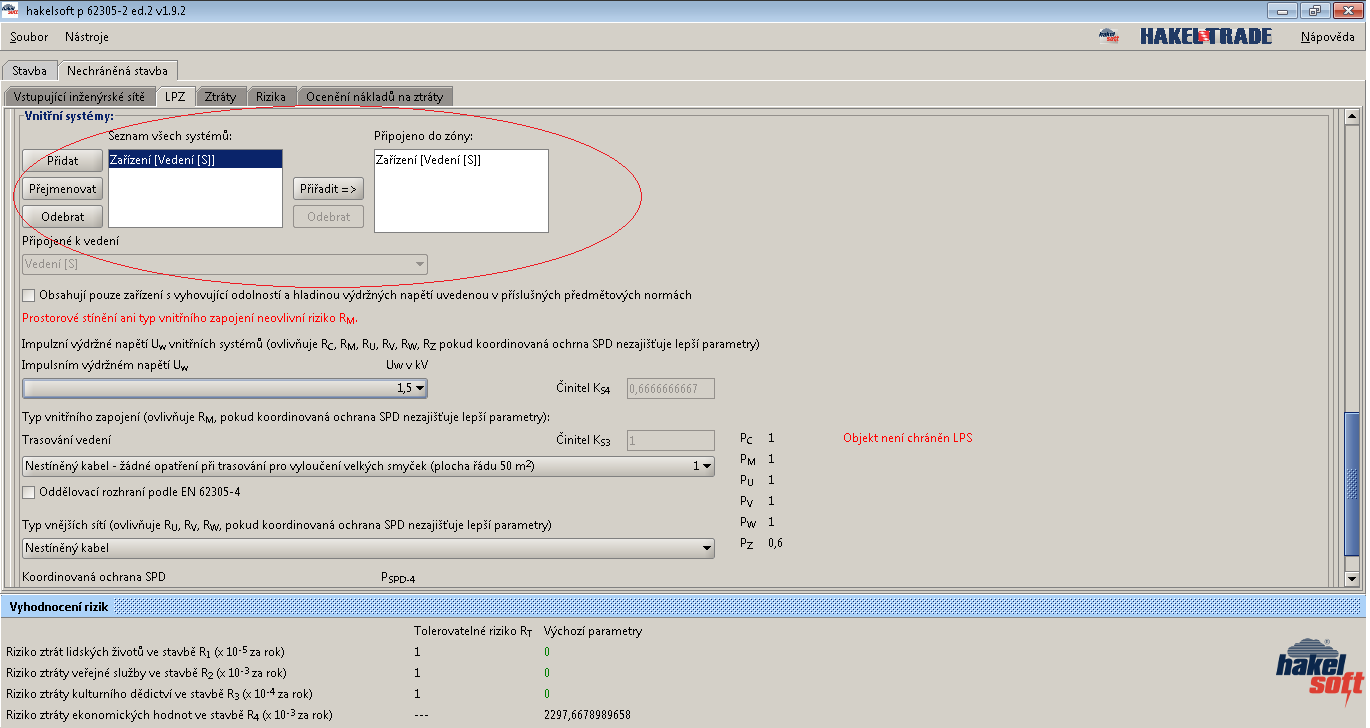Restore down the hakelsoft window
This screenshot has height=728, width=1370.
[1313, 10]
